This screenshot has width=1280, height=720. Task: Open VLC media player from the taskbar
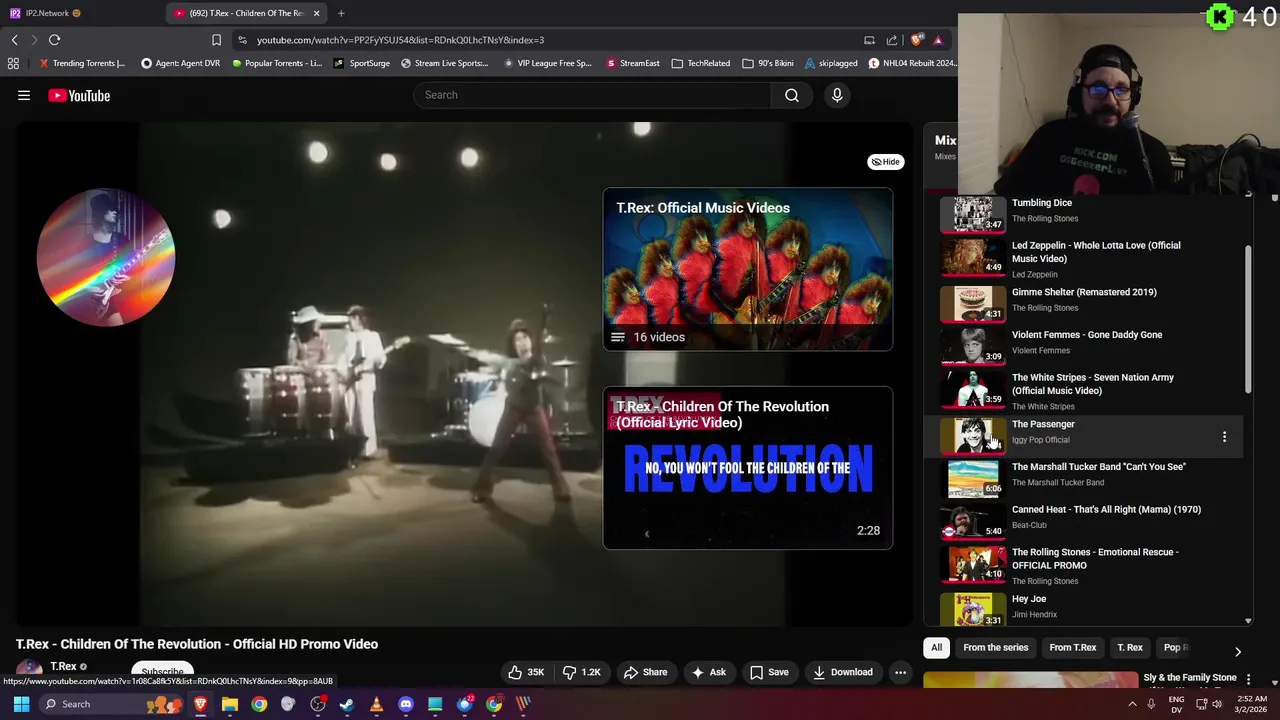pyautogui.click(x=376, y=704)
